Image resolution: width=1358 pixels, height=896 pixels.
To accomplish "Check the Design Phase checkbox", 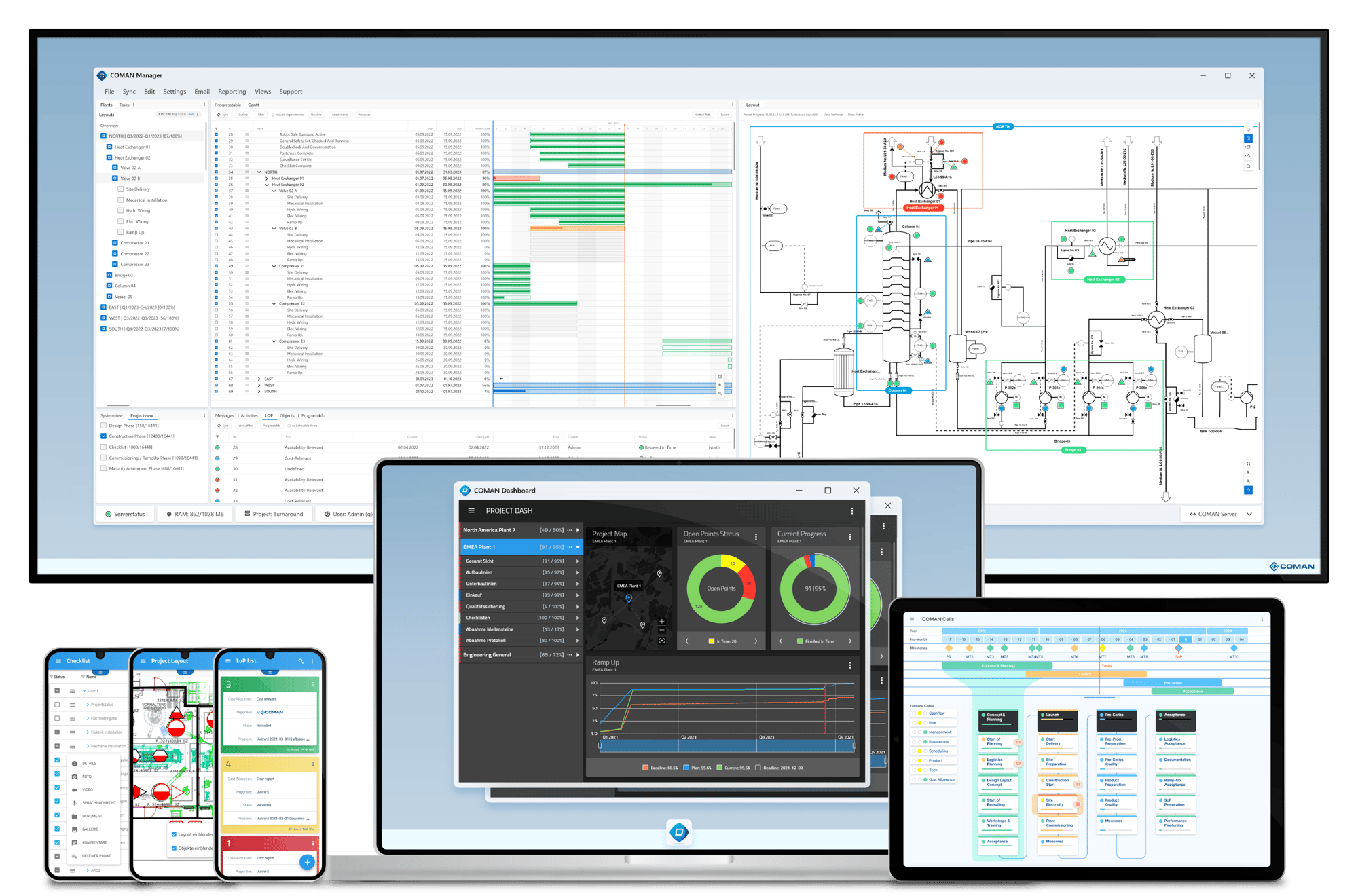I will click(103, 426).
